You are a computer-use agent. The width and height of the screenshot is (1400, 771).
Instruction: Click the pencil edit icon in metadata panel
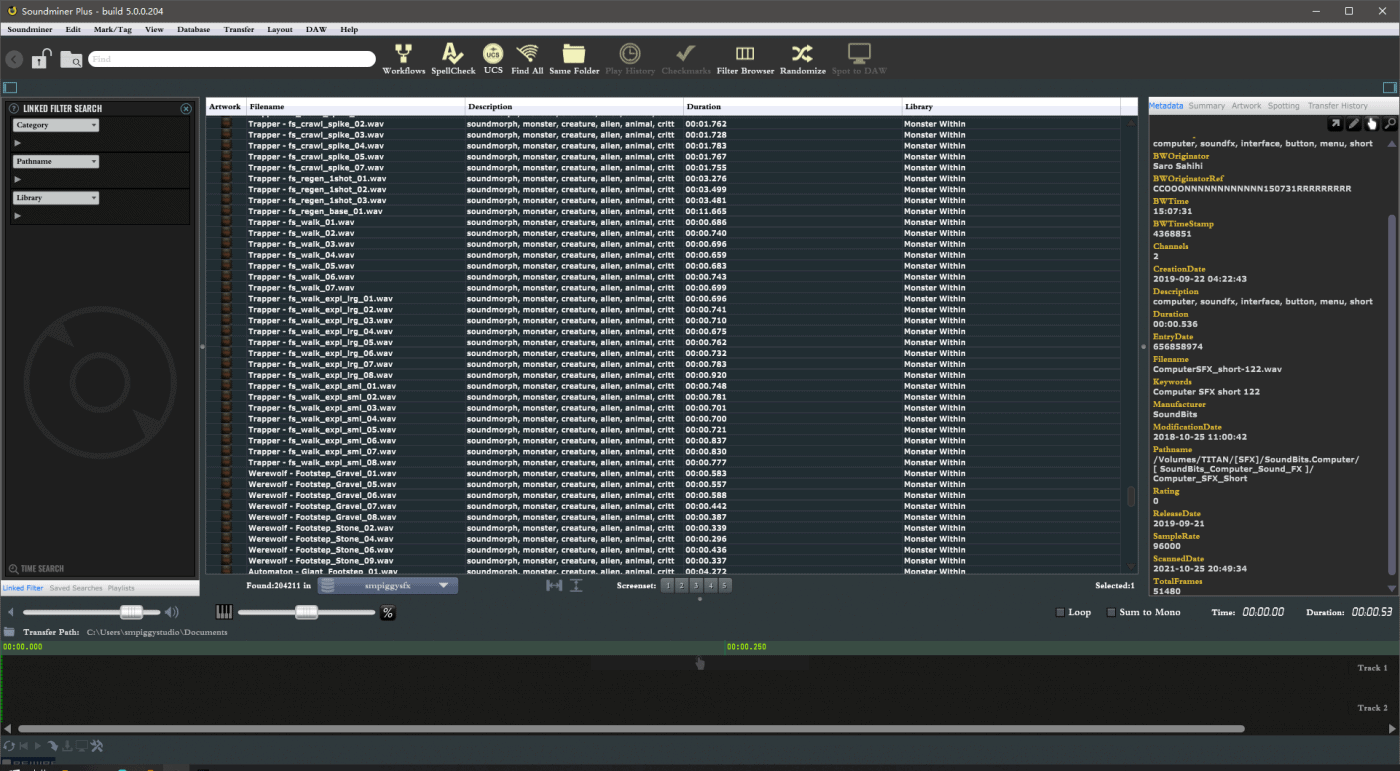(x=1353, y=124)
